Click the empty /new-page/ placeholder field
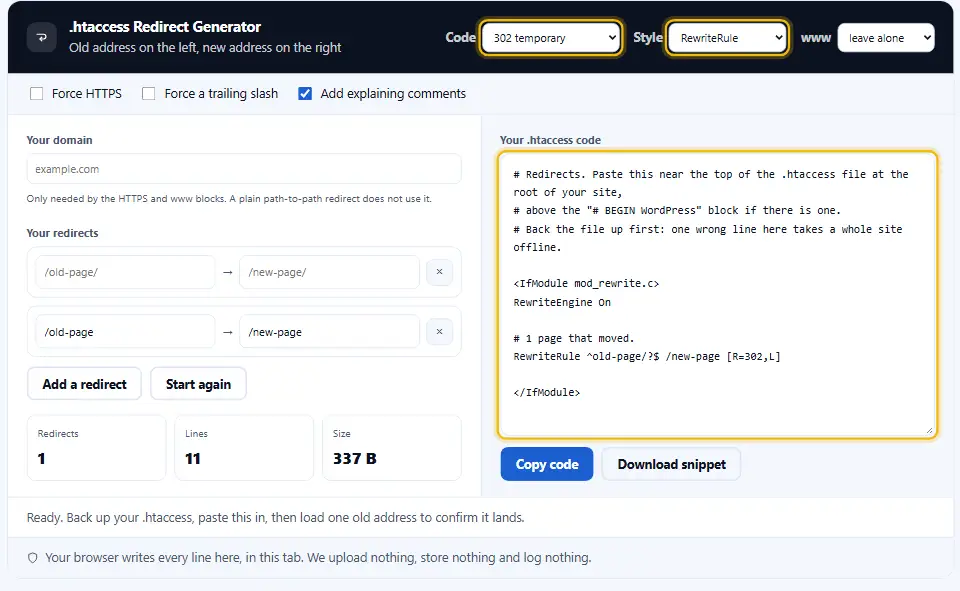 pos(329,272)
